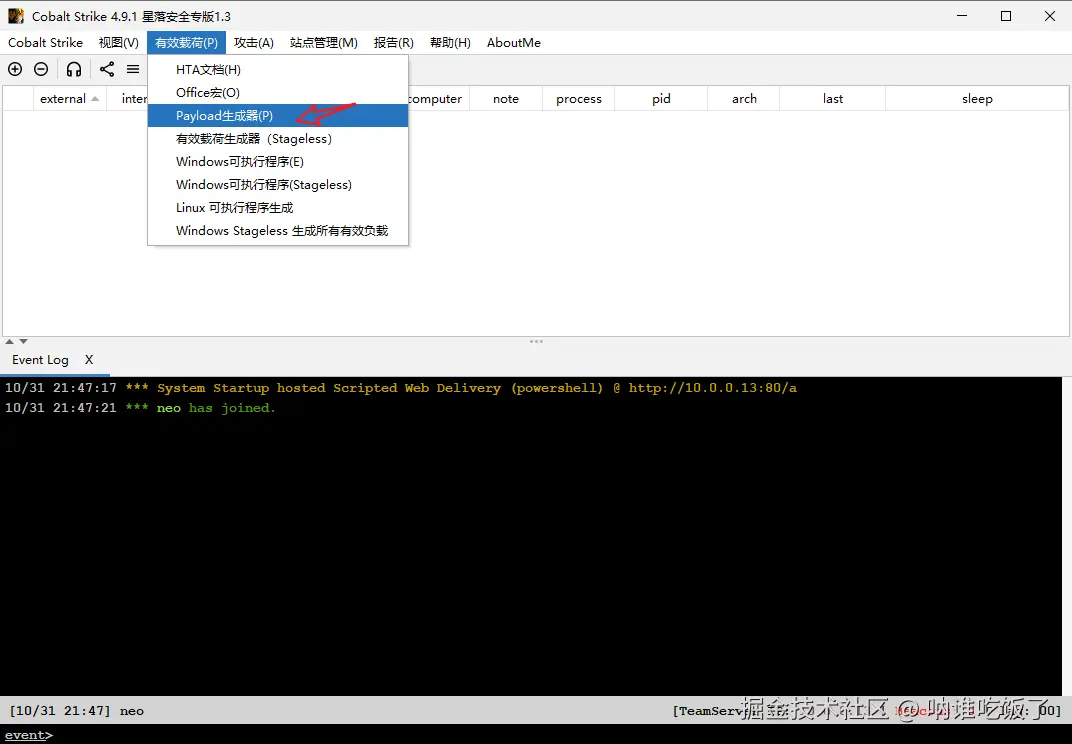The width and height of the screenshot is (1072, 744).
Task: Collapse pane with the split up arrow
Action: pos(10,341)
